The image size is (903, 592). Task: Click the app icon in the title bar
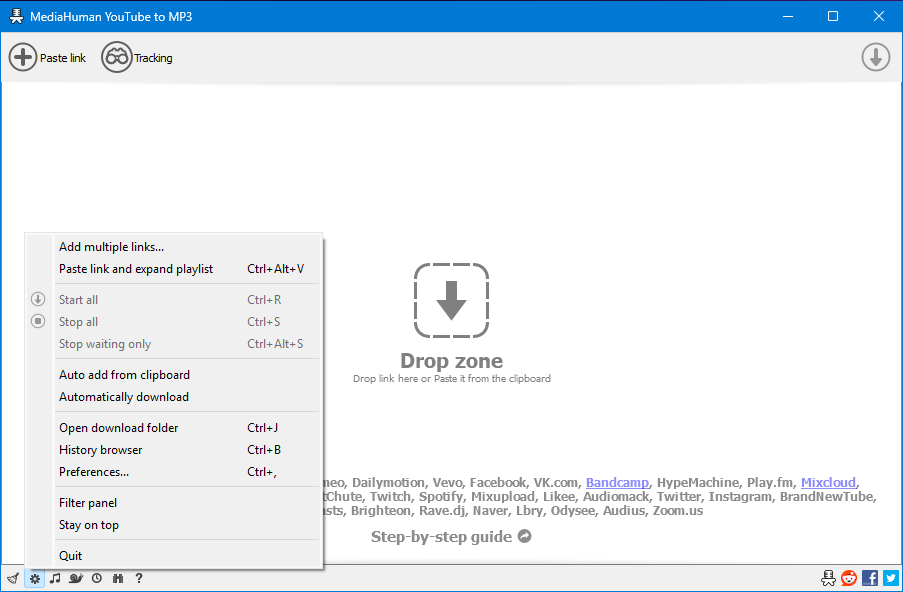16,16
